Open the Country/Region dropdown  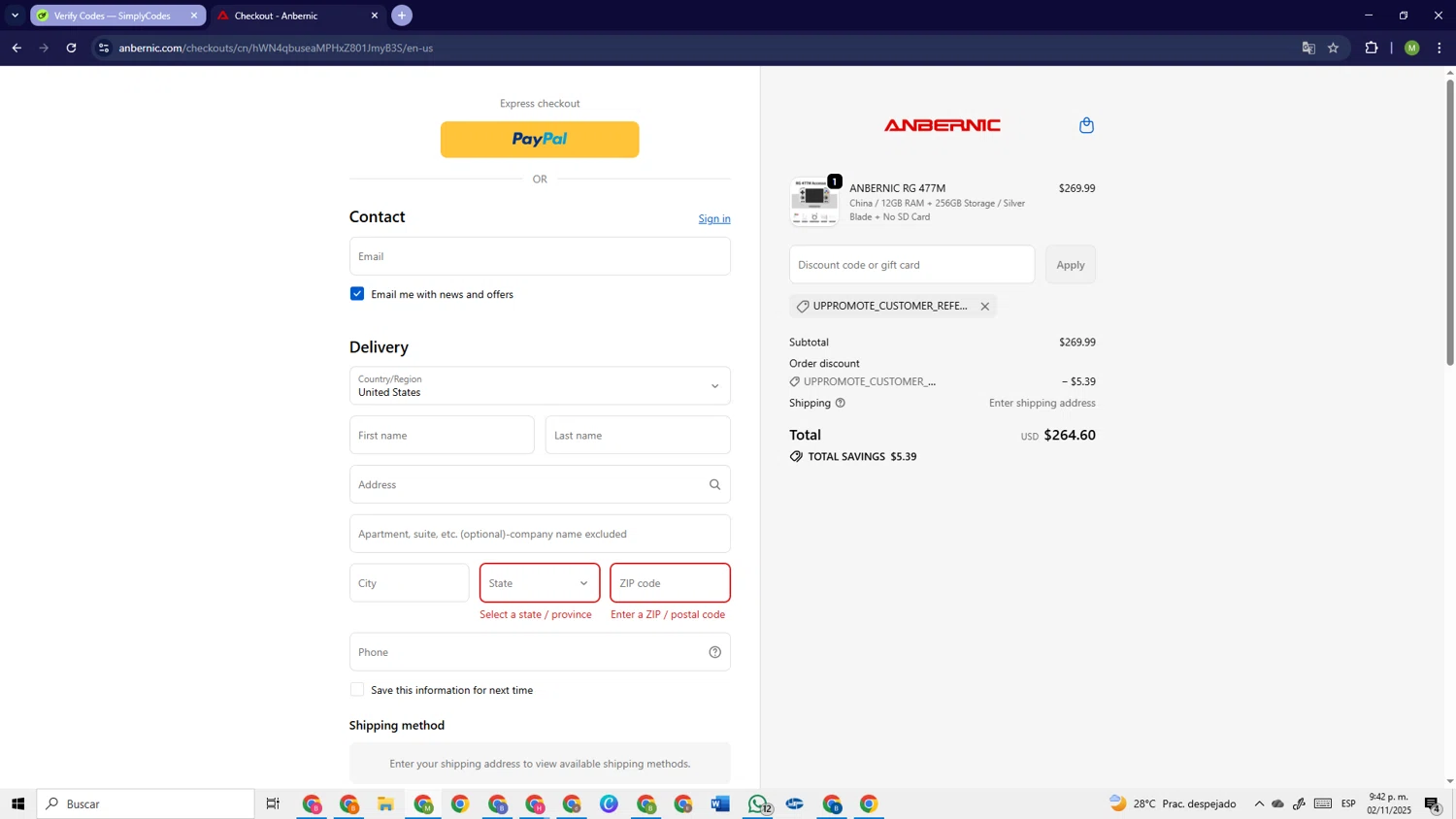[x=540, y=385]
